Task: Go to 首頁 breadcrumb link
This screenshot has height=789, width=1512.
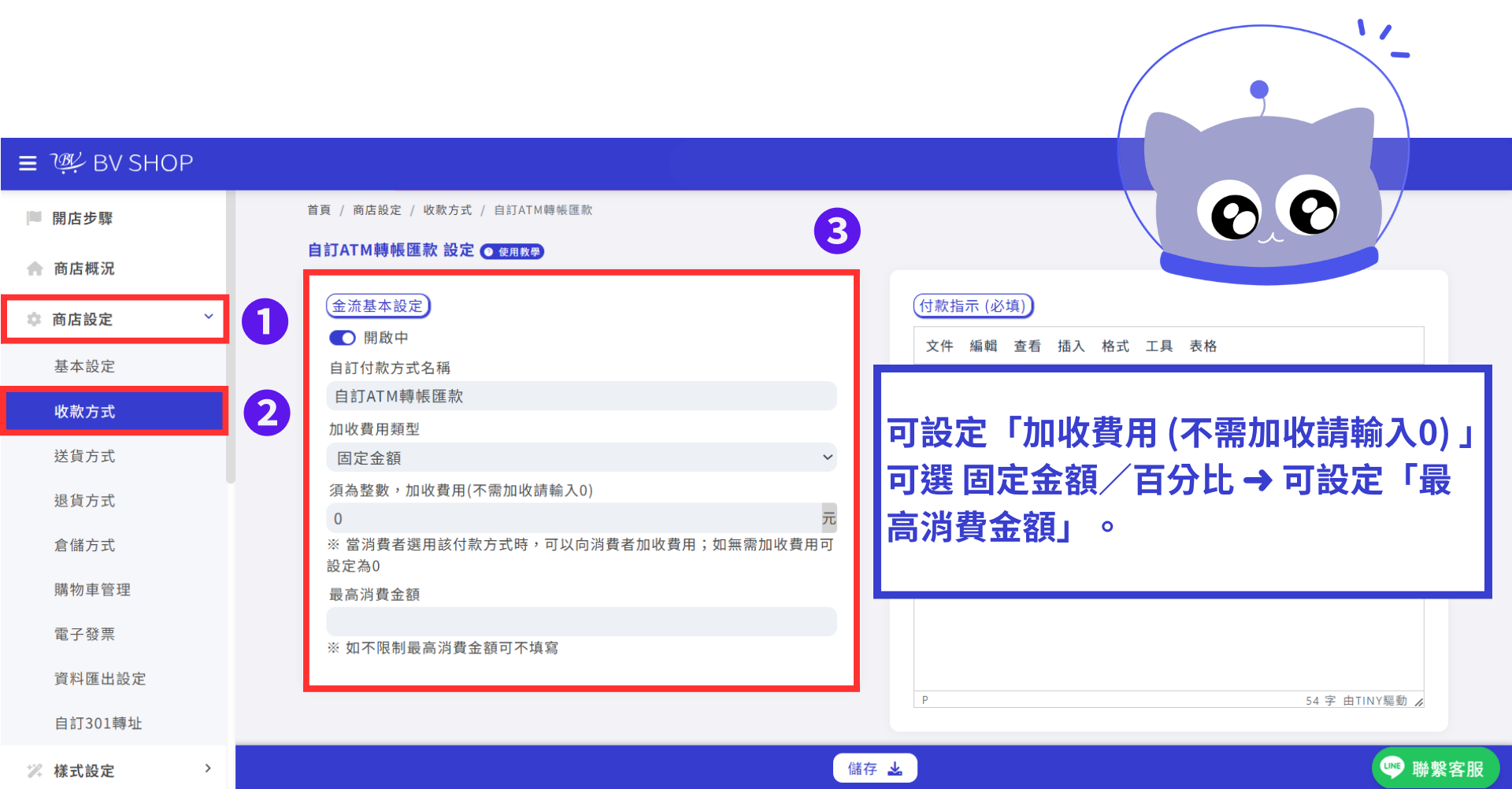Action: (x=319, y=210)
